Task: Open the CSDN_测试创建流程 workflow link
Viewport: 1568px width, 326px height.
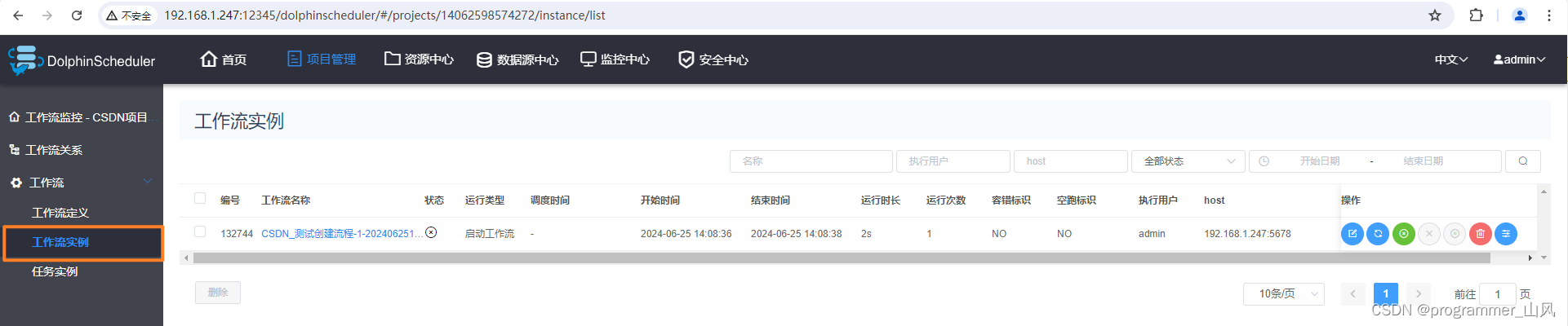Action: 342,234
